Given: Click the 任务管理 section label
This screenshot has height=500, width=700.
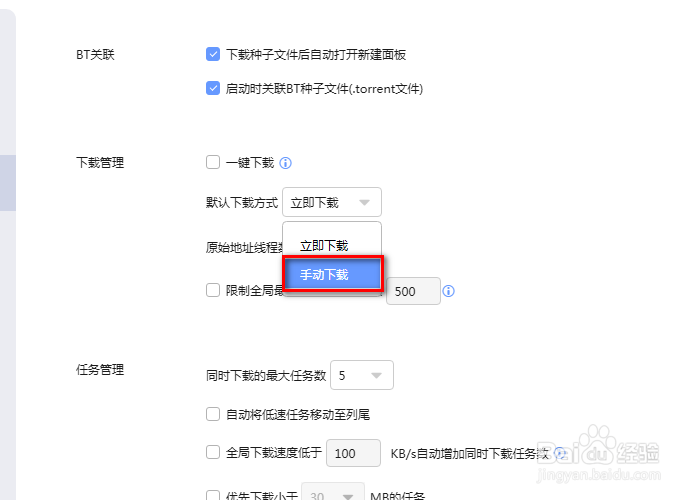Looking at the screenshot, I should (x=100, y=370).
